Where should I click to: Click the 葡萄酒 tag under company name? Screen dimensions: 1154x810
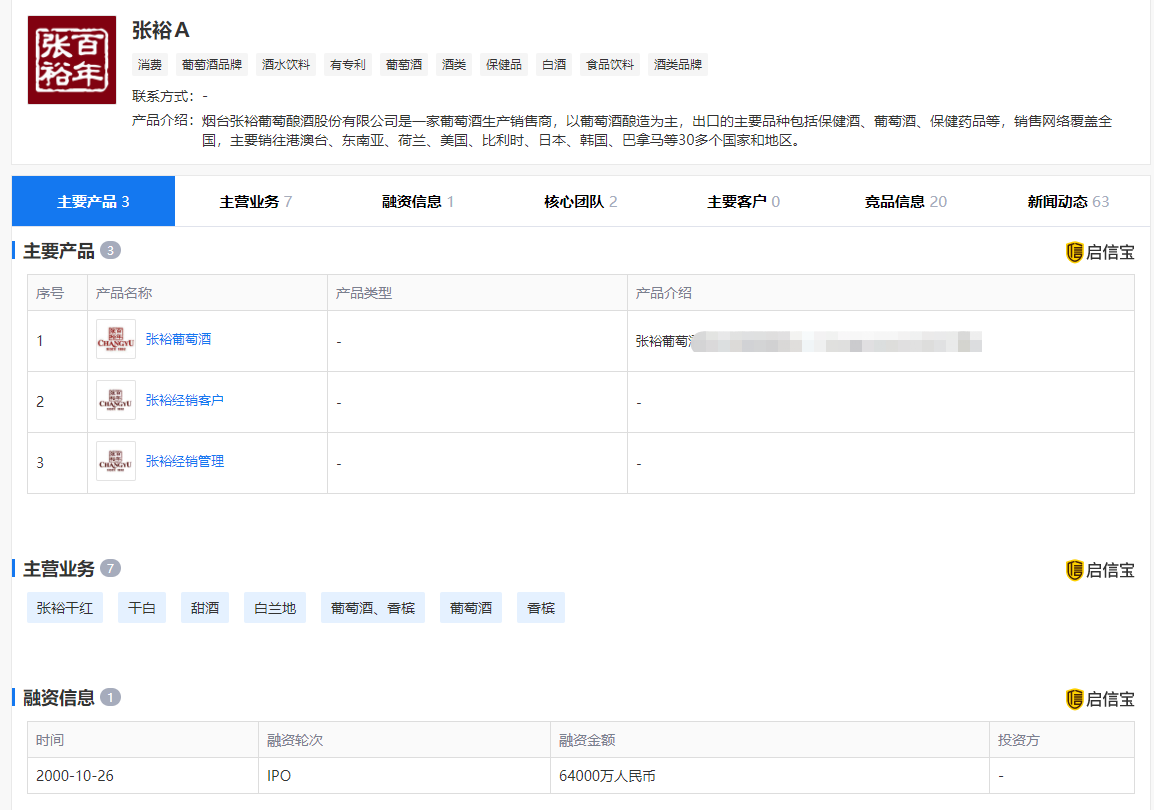coord(404,65)
